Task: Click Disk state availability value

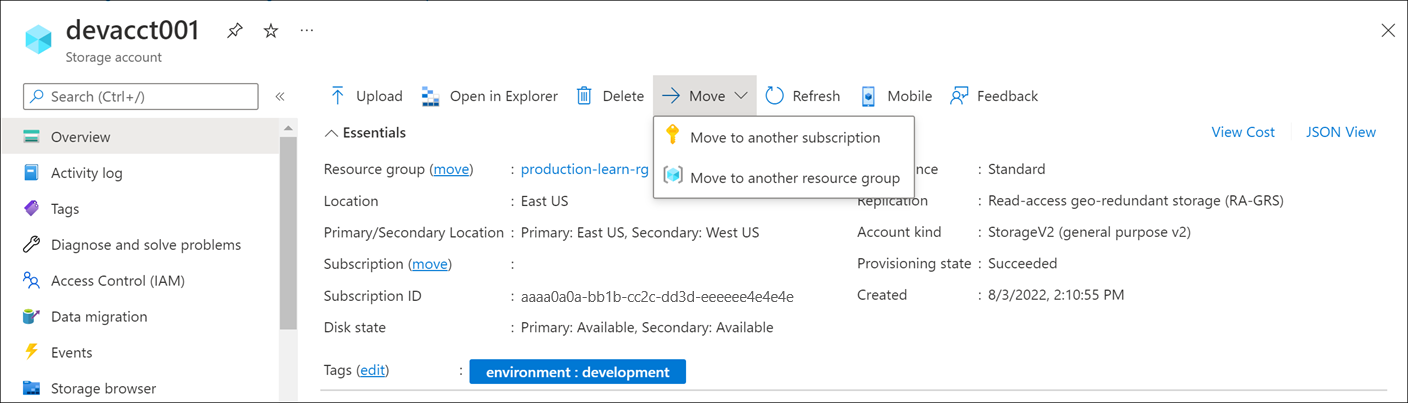Action: click(x=647, y=327)
